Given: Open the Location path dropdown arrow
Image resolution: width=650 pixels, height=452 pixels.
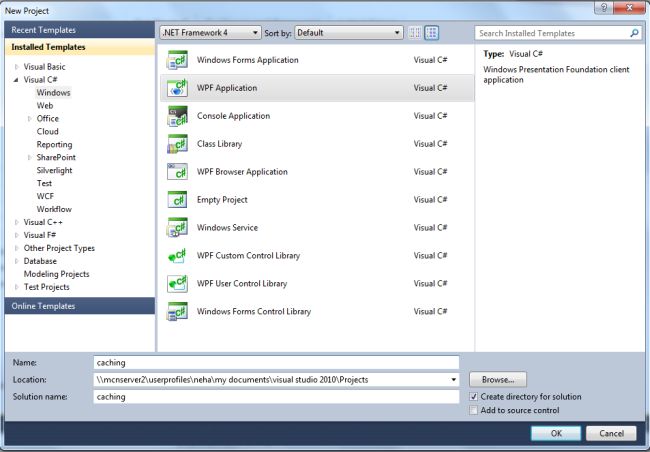Looking at the screenshot, I should [x=454, y=379].
